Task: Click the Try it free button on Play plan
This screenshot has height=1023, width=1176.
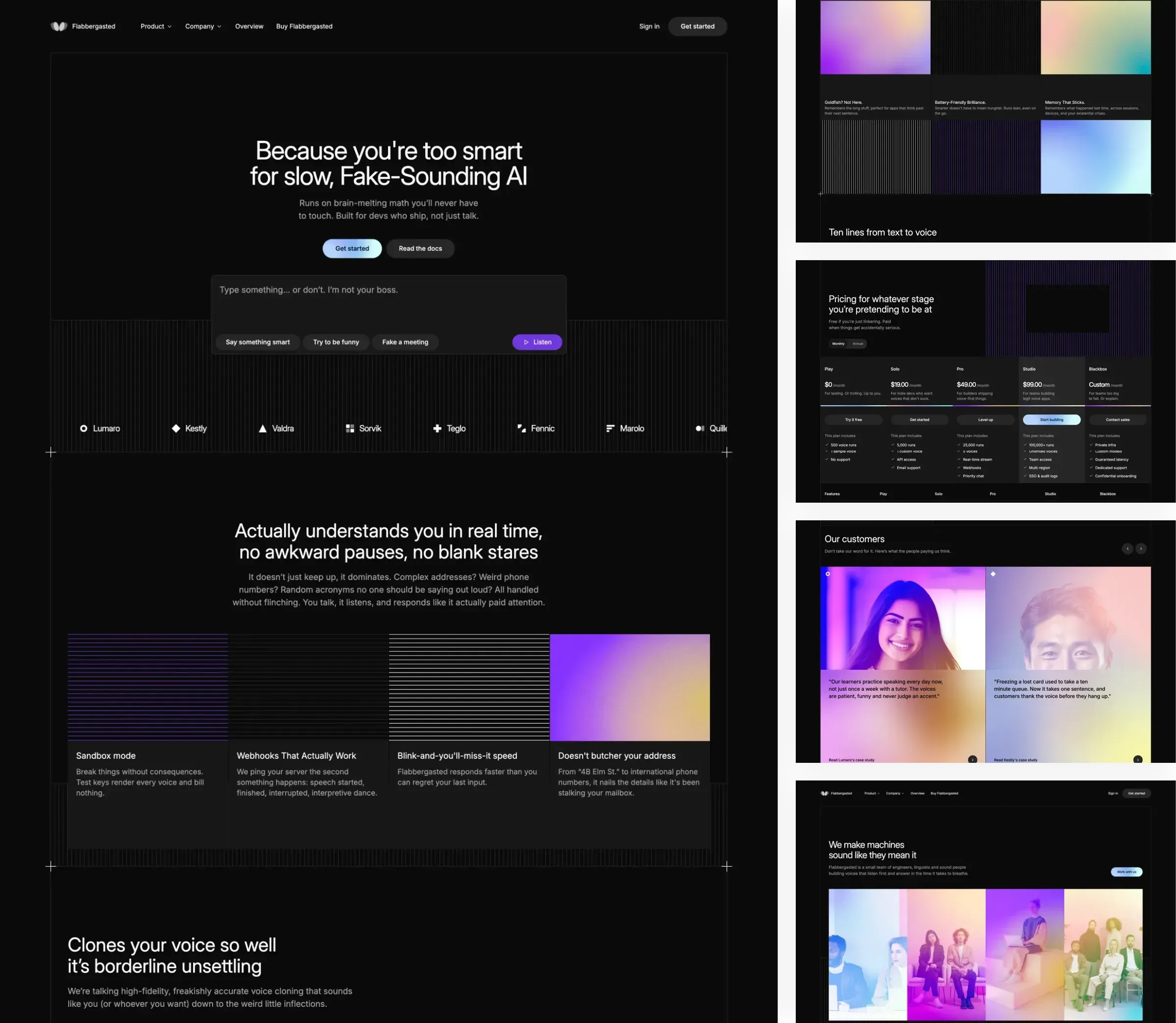Action: tap(853, 419)
